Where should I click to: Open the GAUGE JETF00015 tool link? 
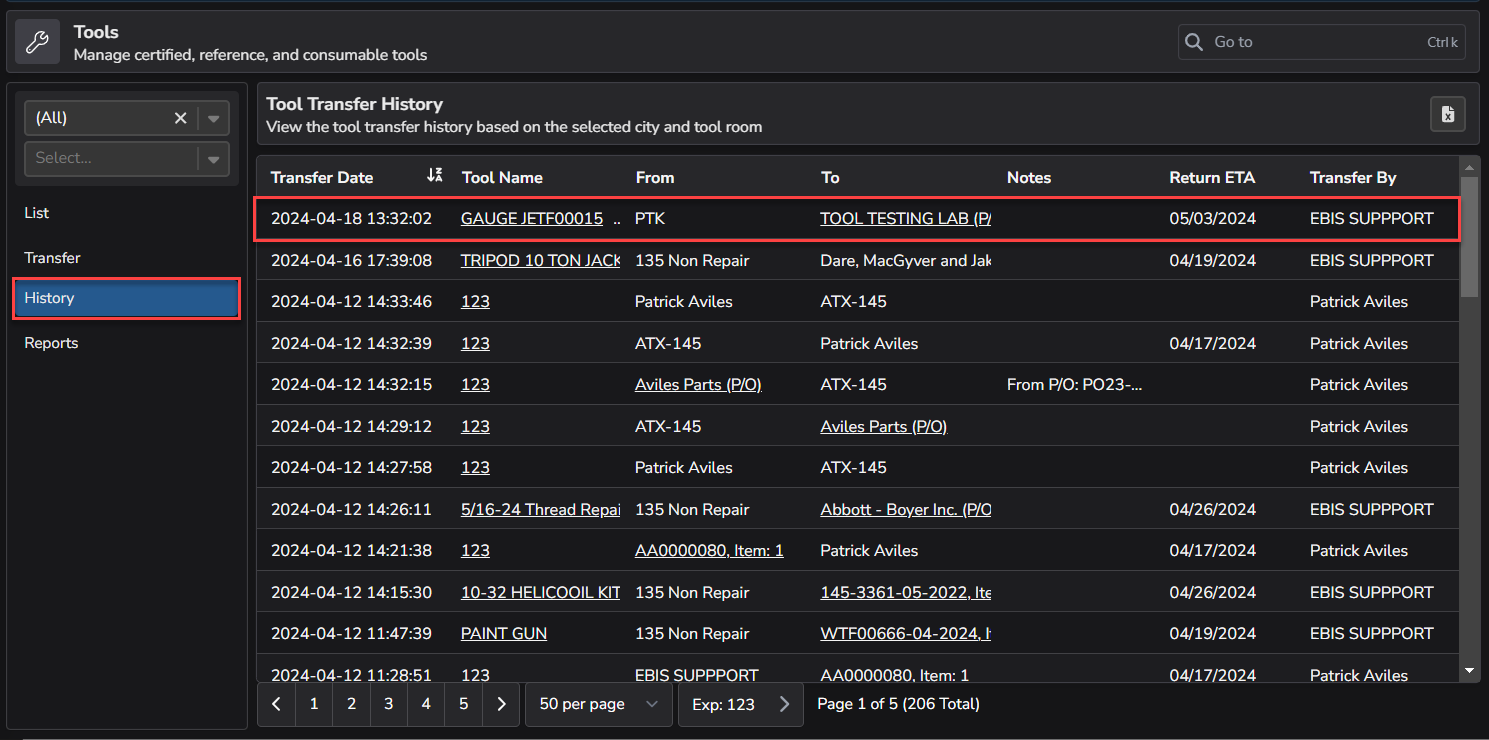click(x=532, y=218)
